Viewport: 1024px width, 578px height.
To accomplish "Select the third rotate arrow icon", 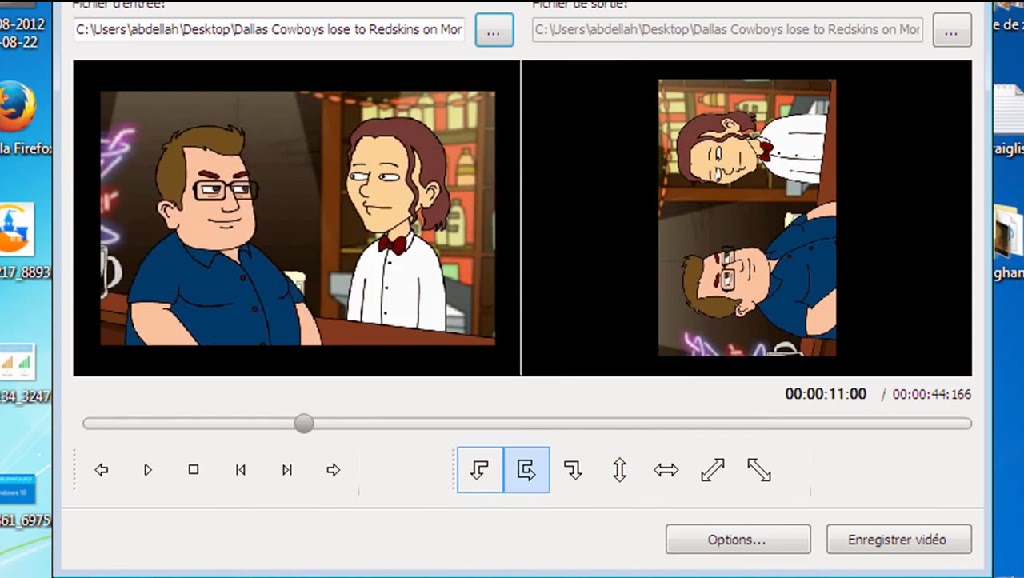I will coord(573,470).
